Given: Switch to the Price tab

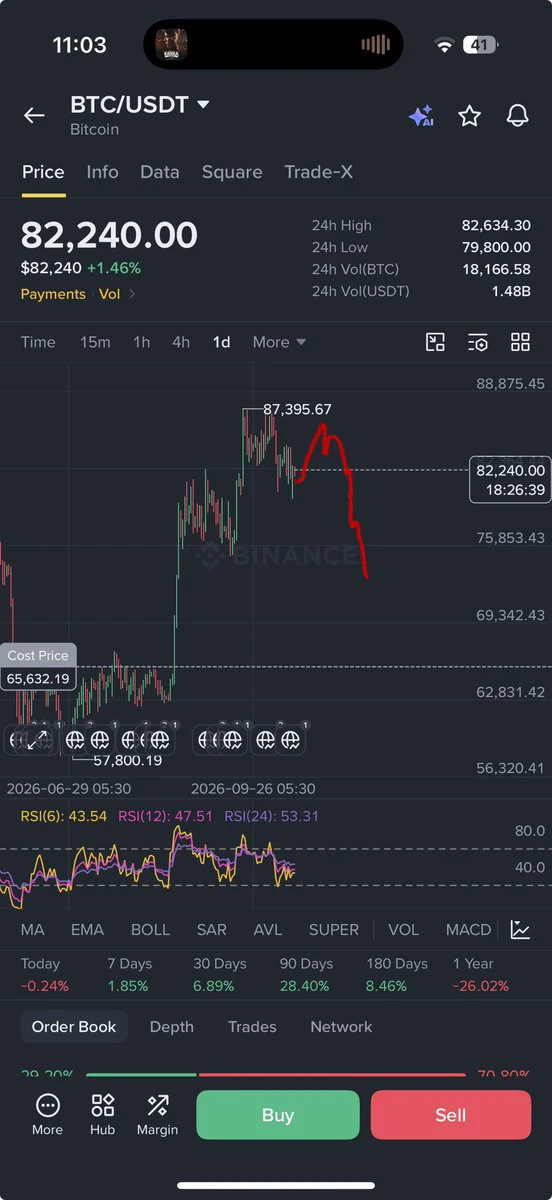Looking at the screenshot, I should click(43, 172).
